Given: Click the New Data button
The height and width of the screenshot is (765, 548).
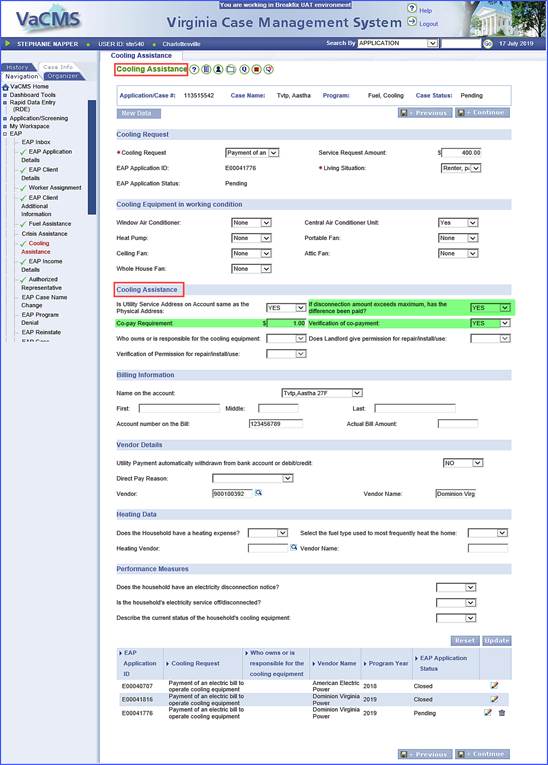Looking at the screenshot, I should click(139, 113).
